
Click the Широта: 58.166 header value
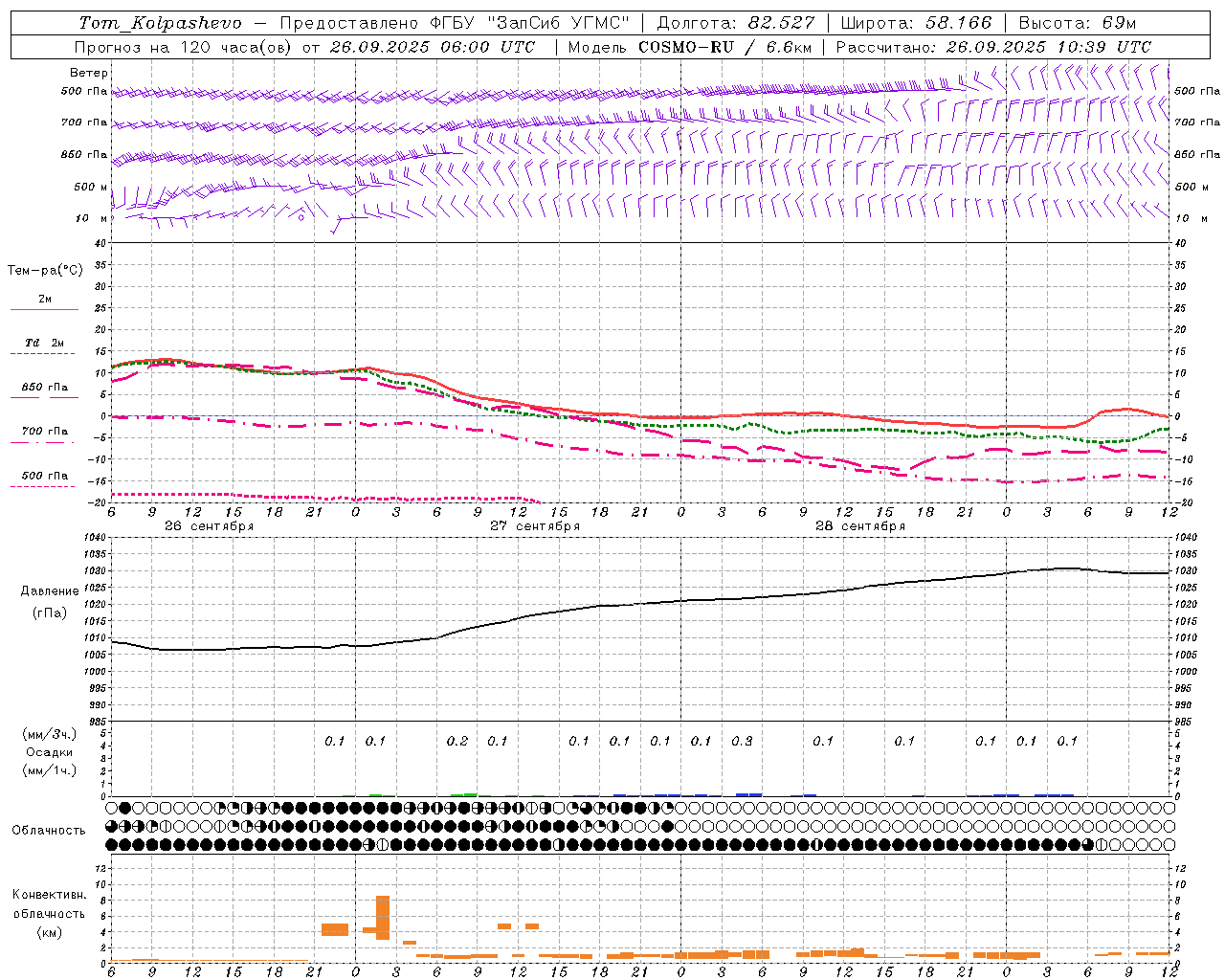point(917,23)
